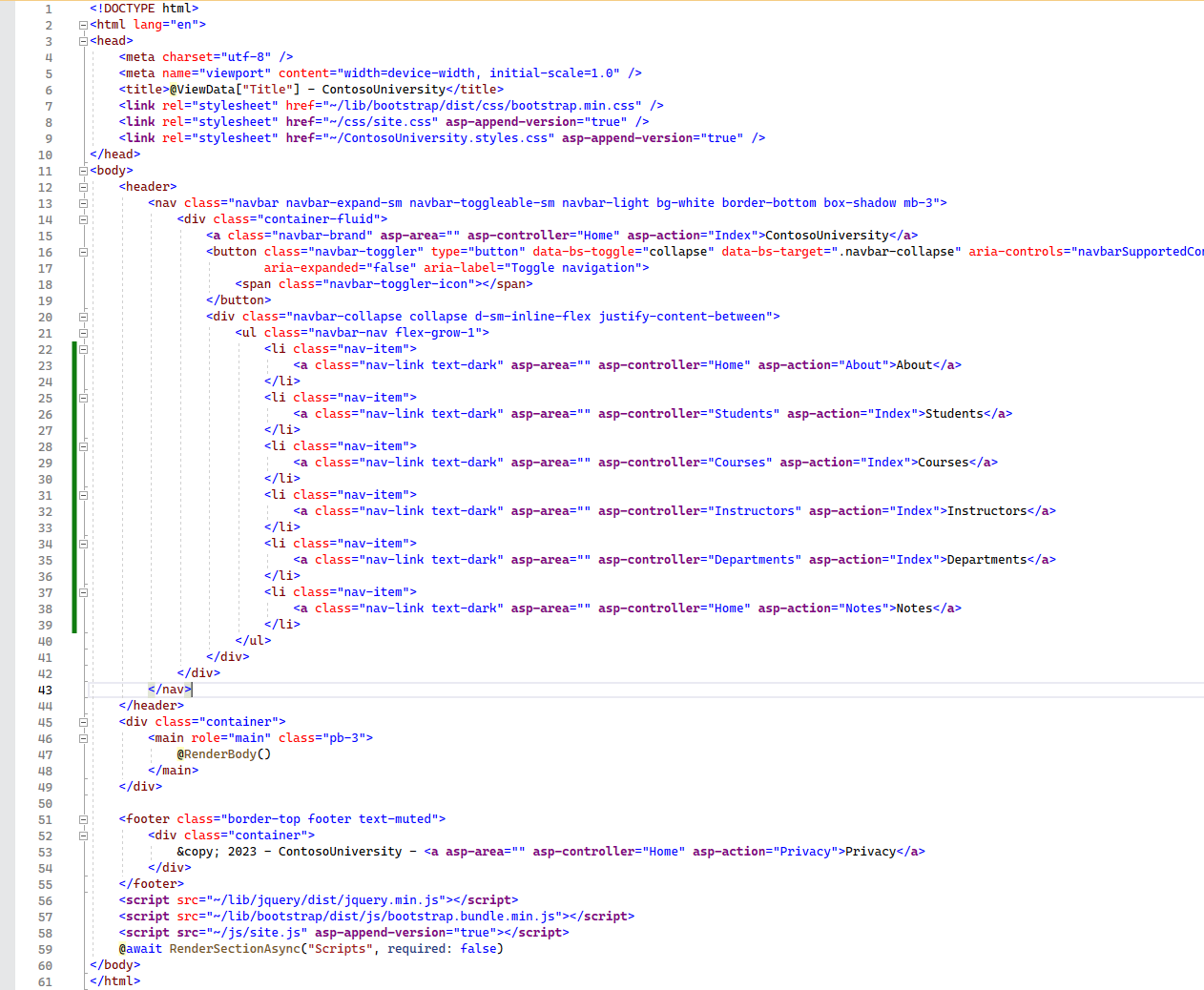This screenshot has height=990, width=1204.
Task: Click the "Toggle navigation" aria-label value
Action: (573, 268)
